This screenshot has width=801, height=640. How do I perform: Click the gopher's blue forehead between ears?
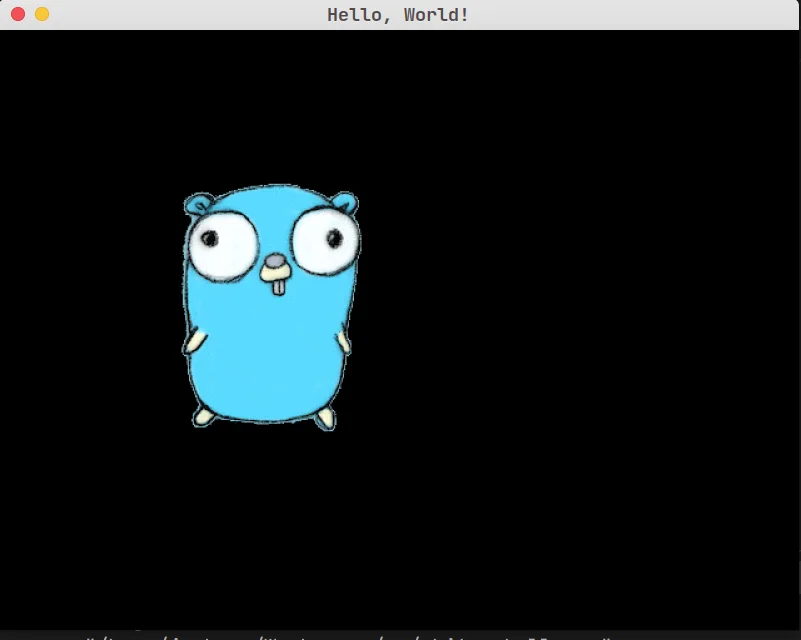coord(273,200)
